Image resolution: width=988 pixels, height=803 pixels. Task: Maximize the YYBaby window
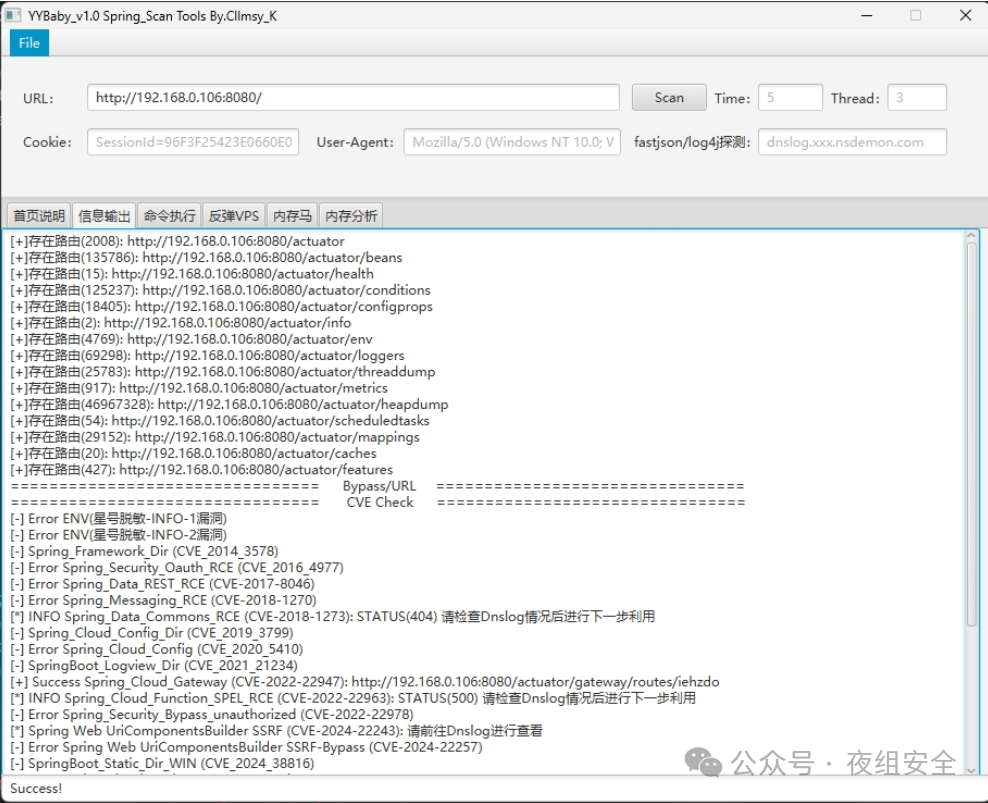pyautogui.click(x=916, y=16)
